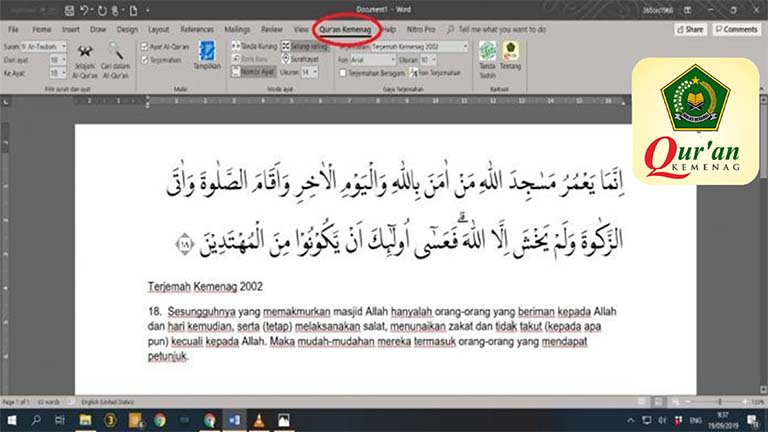Open Task View on taskbar

pyautogui.click(x=60, y=420)
